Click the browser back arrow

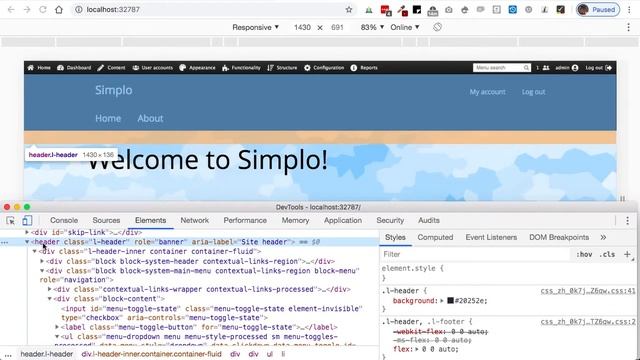click(x=11, y=9)
